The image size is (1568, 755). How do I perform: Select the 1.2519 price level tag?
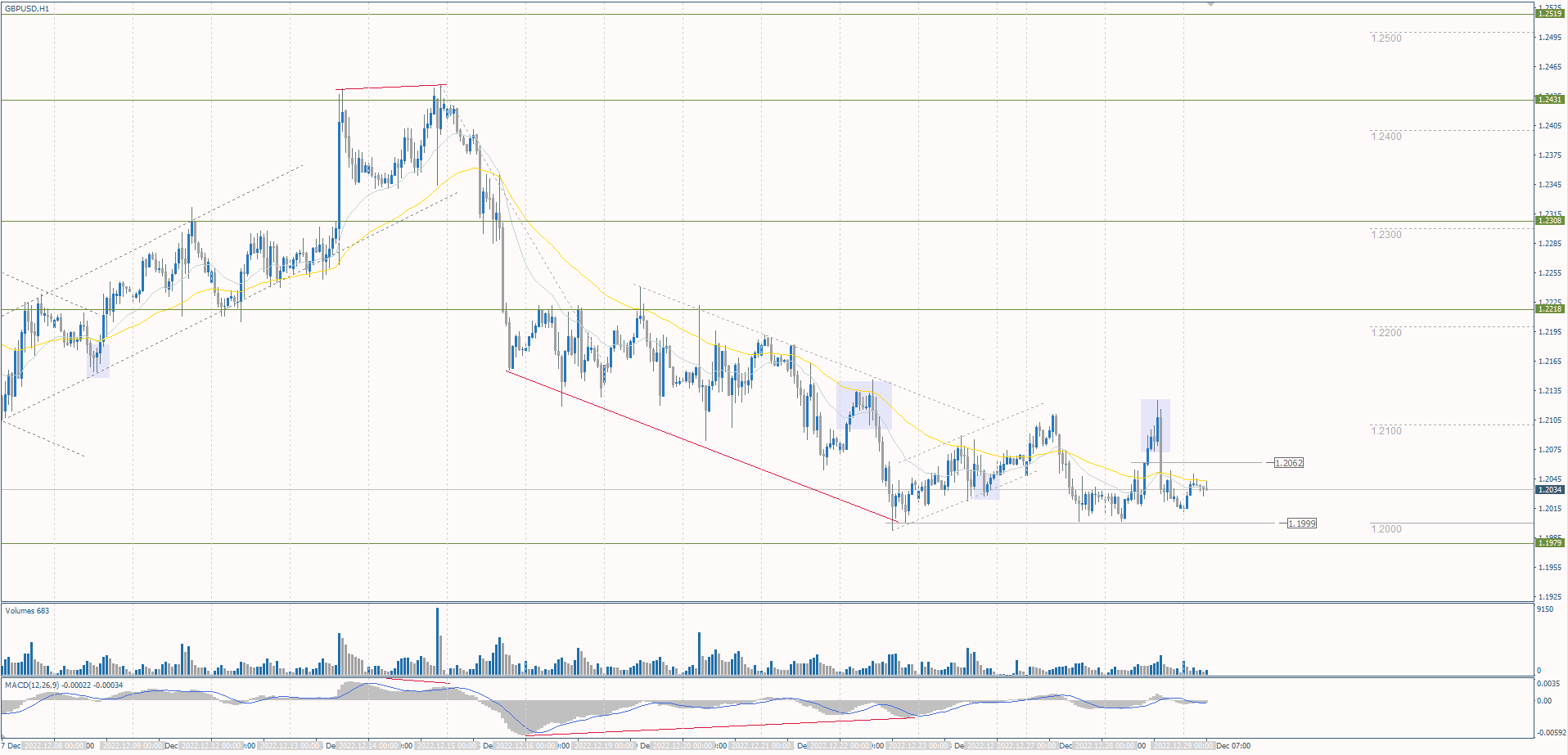(1550, 14)
